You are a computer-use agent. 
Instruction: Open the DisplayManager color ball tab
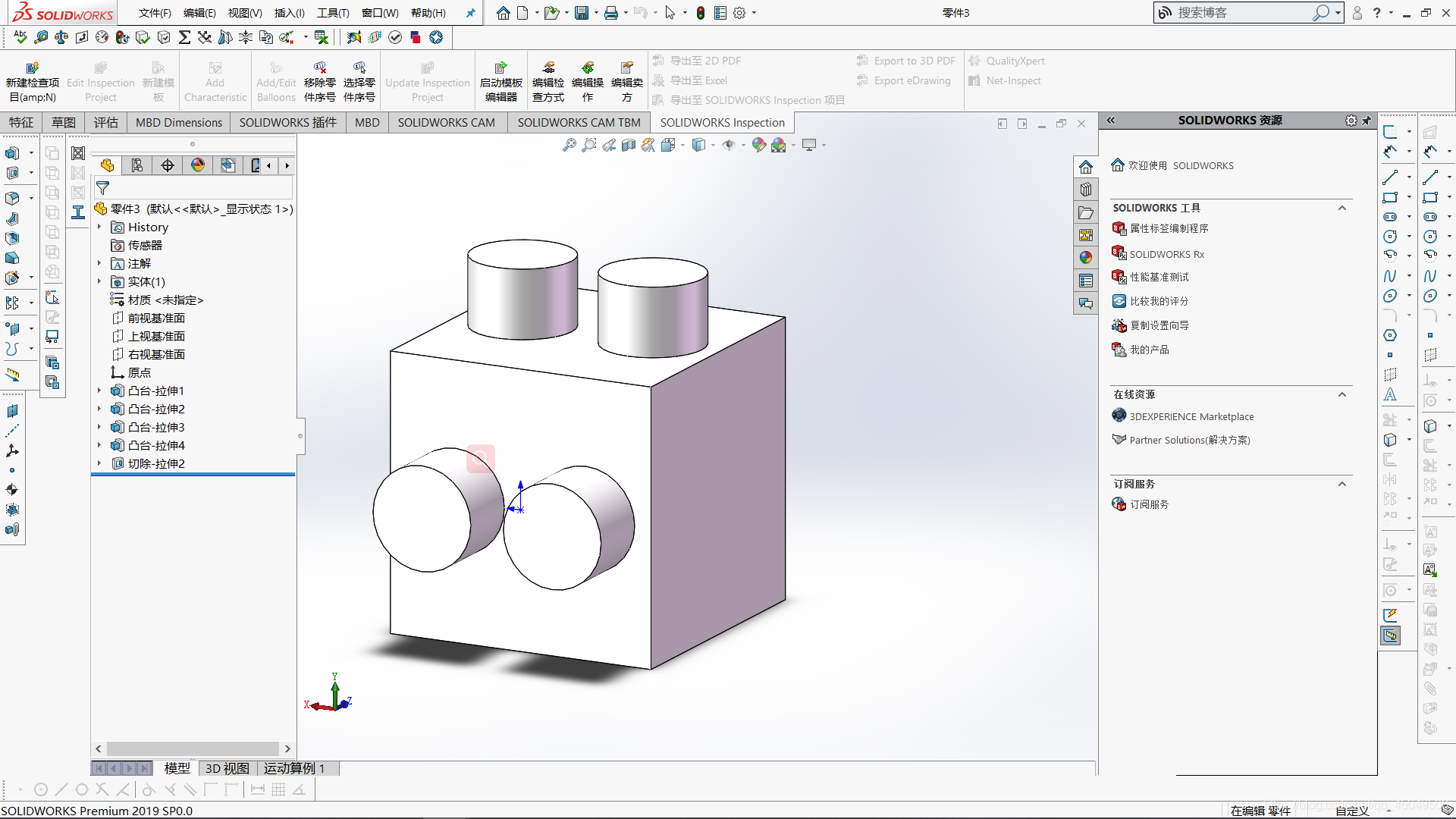(x=198, y=165)
